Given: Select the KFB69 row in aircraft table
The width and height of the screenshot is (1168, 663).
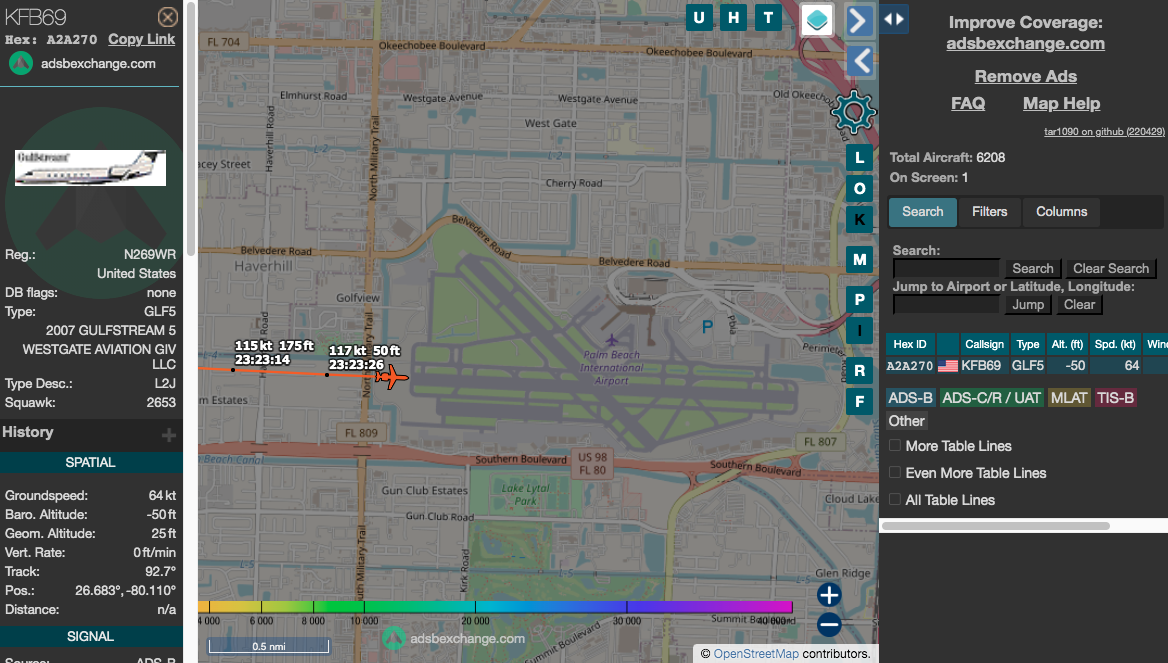Looking at the screenshot, I should (1026, 366).
